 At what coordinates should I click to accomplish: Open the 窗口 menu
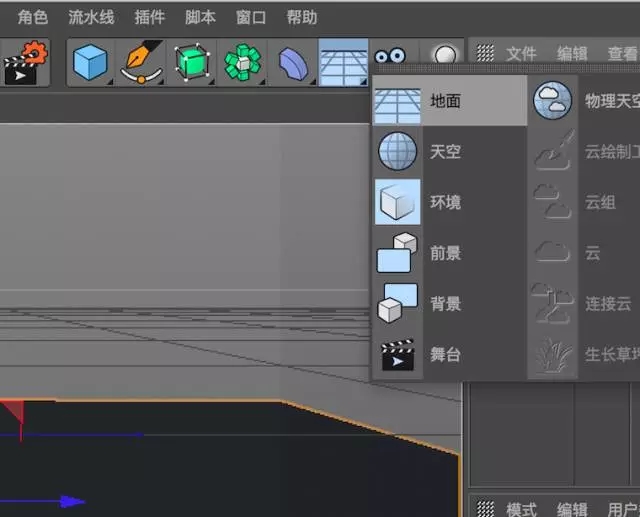(251, 18)
